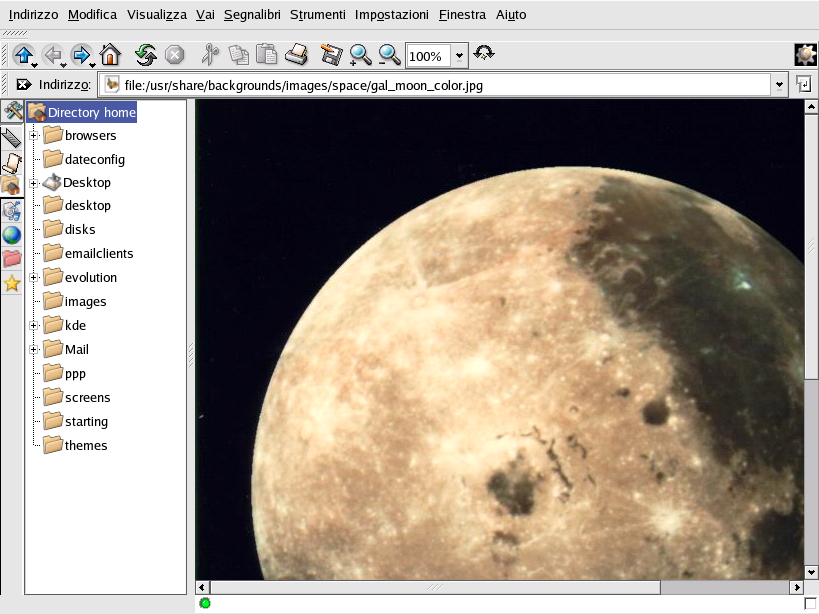Open sidebar configuration with the hammer and wrench icon
The image size is (819, 614).
(x=13, y=111)
